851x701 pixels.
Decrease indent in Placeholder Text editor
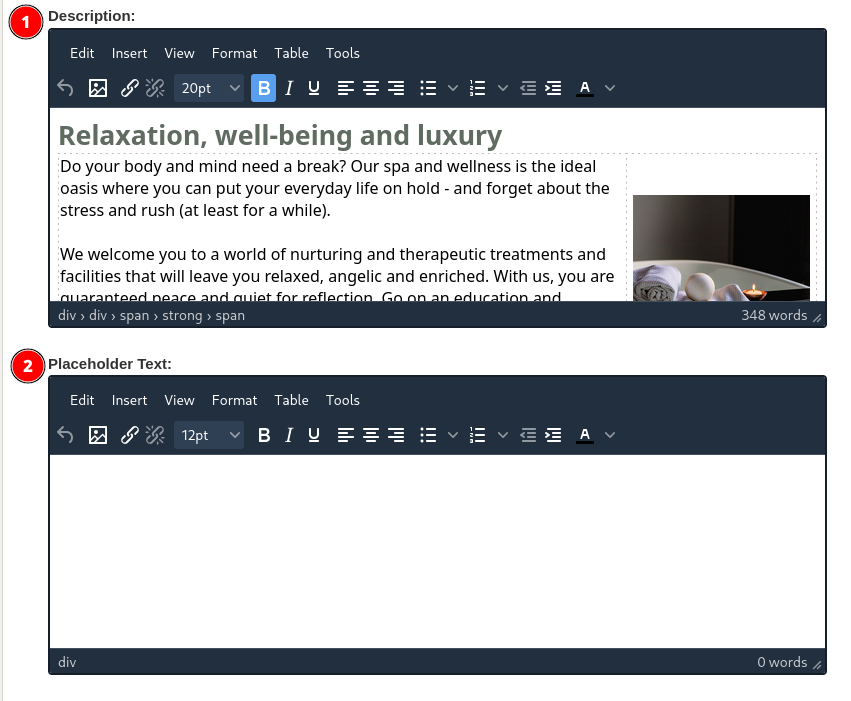pyautogui.click(x=528, y=435)
